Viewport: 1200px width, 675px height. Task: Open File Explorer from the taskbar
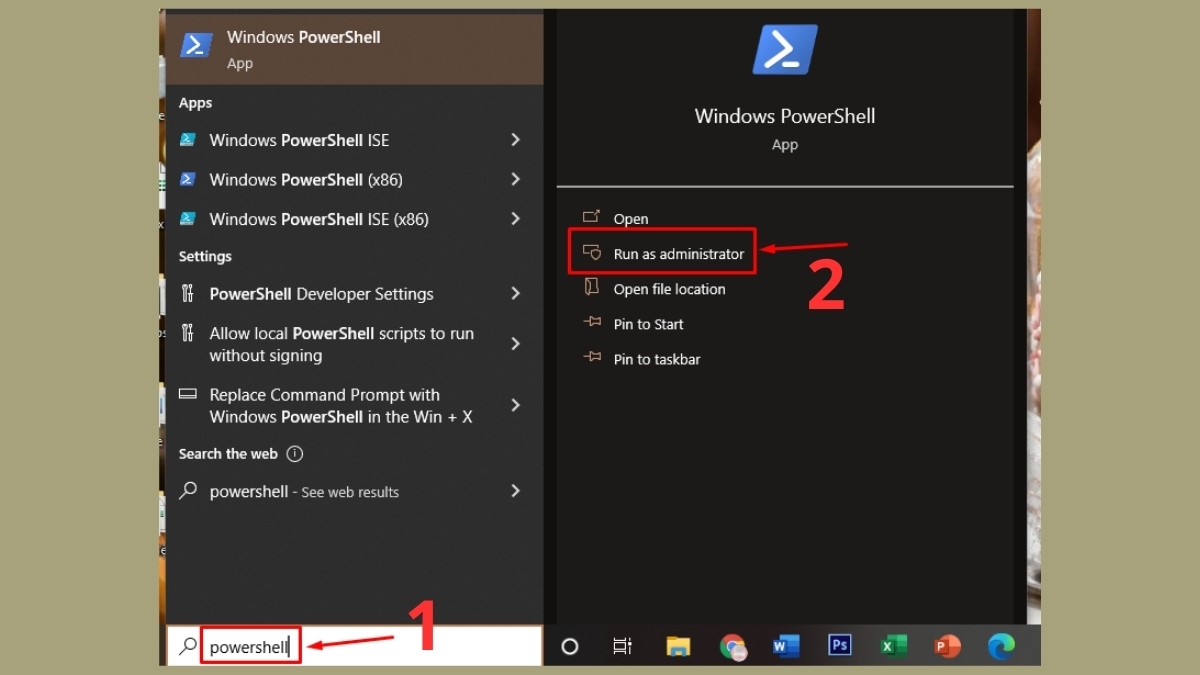click(678, 646)
